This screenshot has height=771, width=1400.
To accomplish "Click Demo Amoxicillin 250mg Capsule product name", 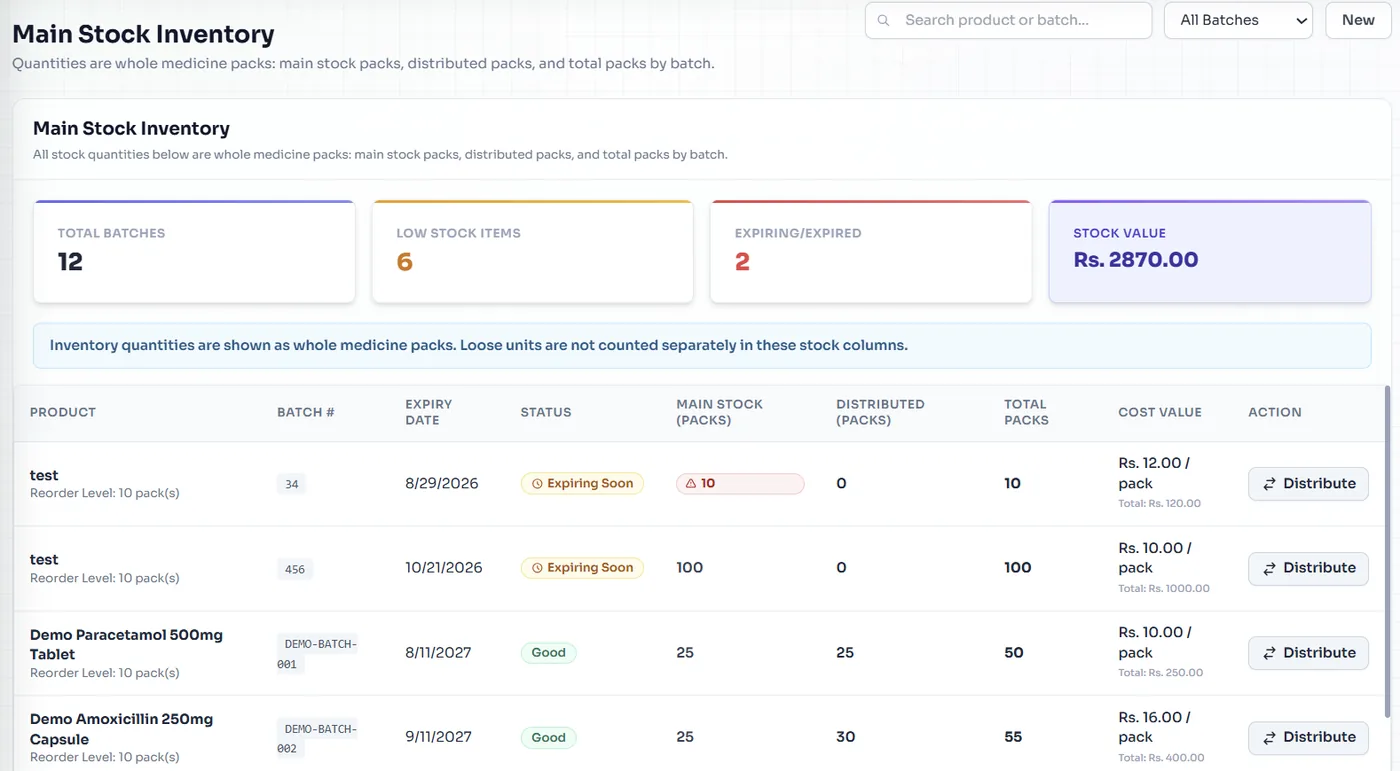I will (121, 729).
